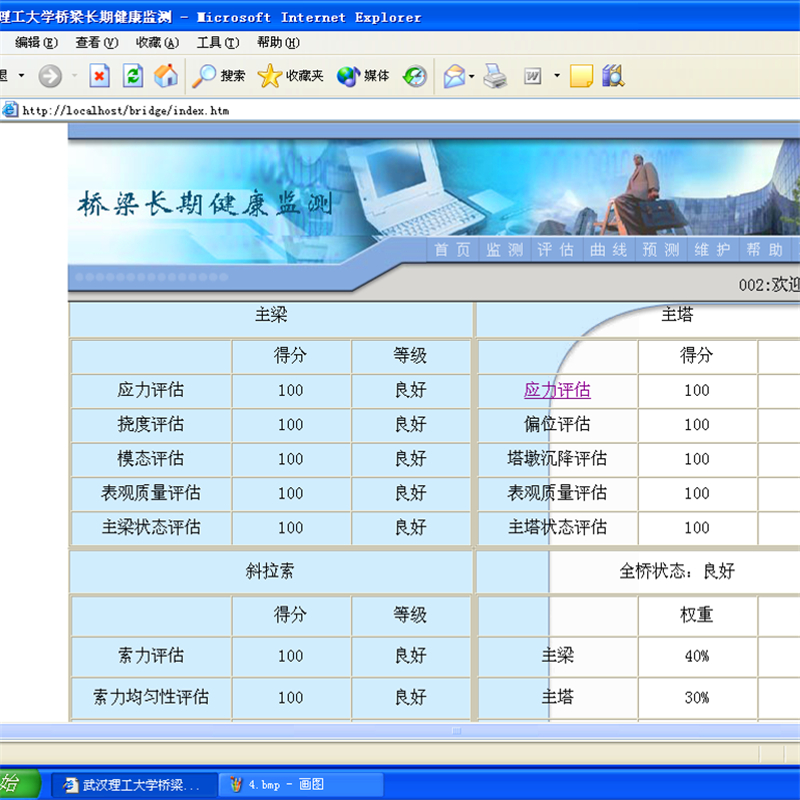Expand the Word edit button dropdown arrow
Viewport: 800px width, 800px height.
point(557,76)
